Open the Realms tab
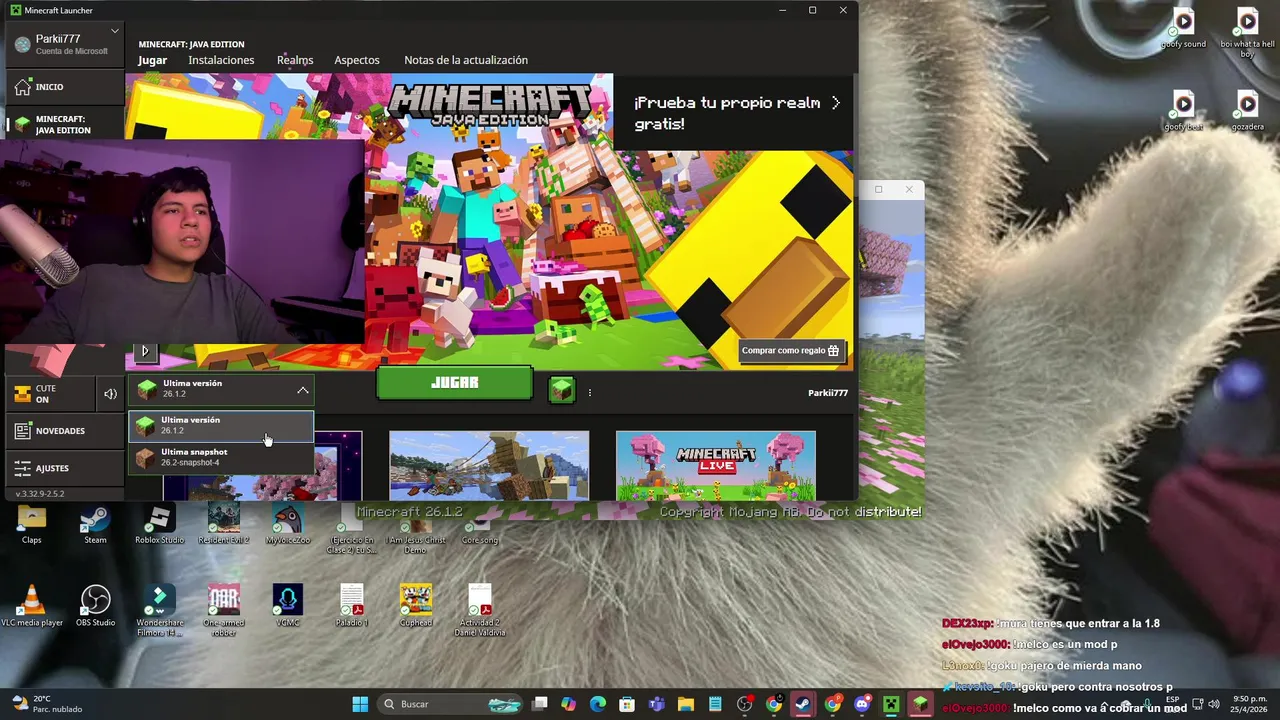This screenshot has width=1280, height=720. 295,60
